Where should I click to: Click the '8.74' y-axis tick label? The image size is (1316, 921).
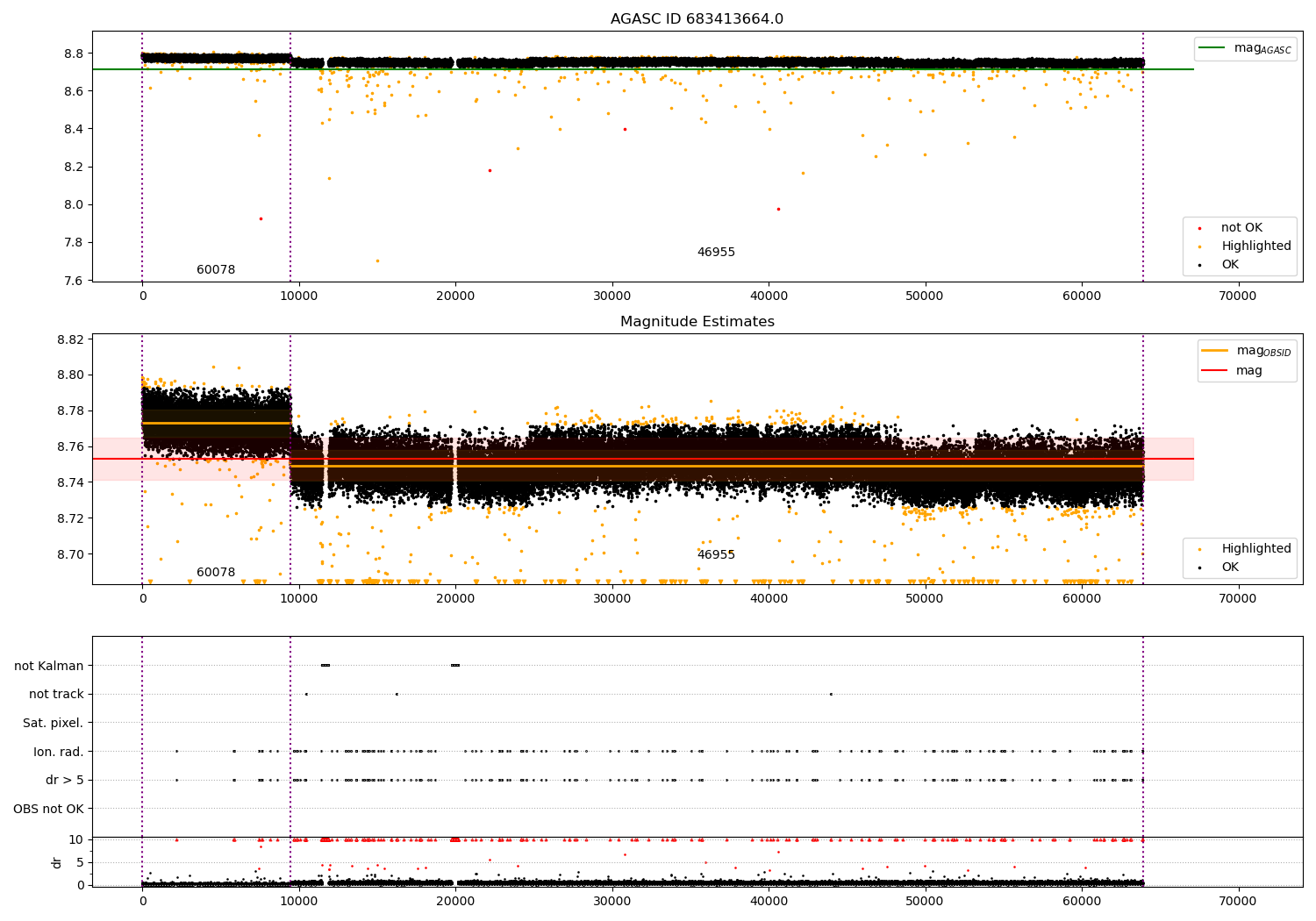coord(69,482)
